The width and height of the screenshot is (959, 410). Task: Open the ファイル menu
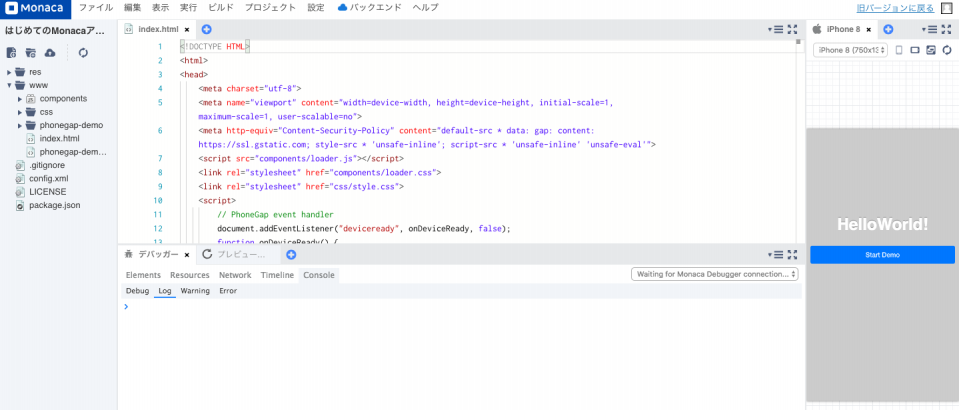click(x=96, y=8)
